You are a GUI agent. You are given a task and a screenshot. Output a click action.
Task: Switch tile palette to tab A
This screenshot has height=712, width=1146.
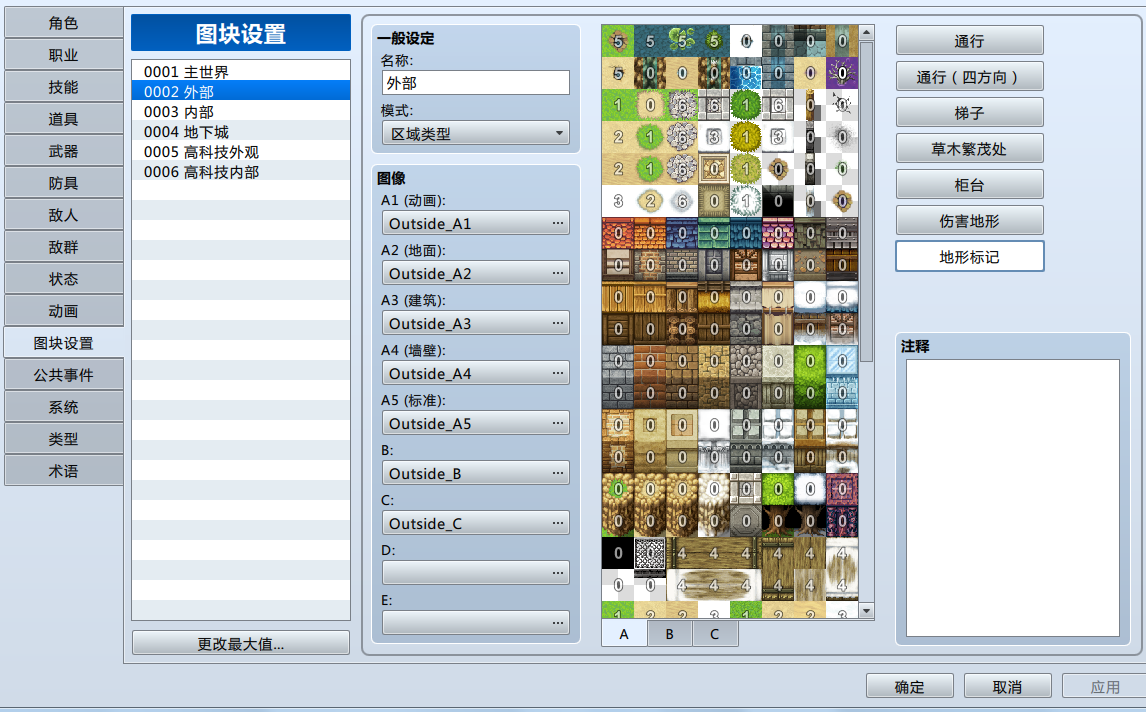click(x=624, y=634)
